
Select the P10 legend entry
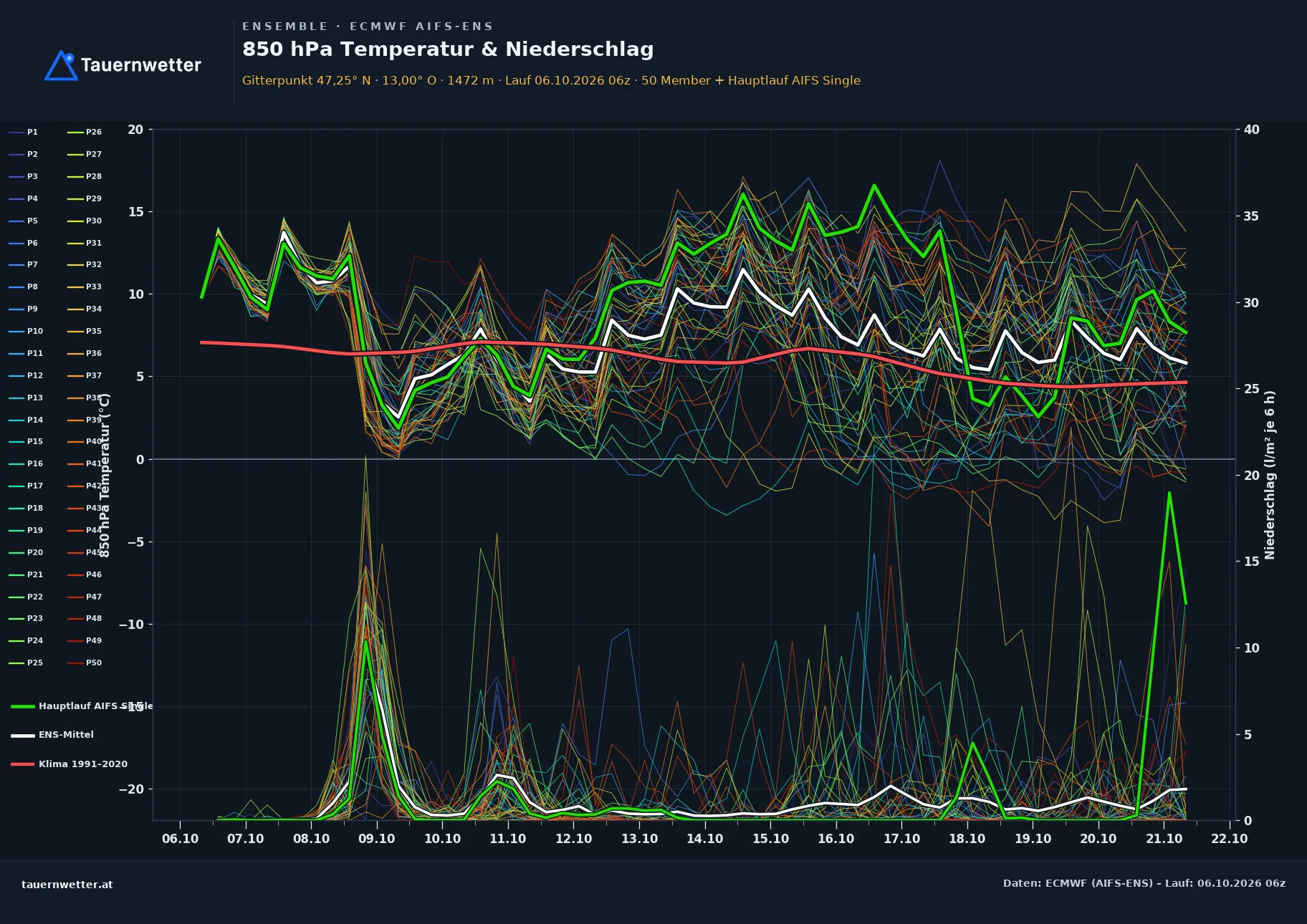tap(26, 331)
